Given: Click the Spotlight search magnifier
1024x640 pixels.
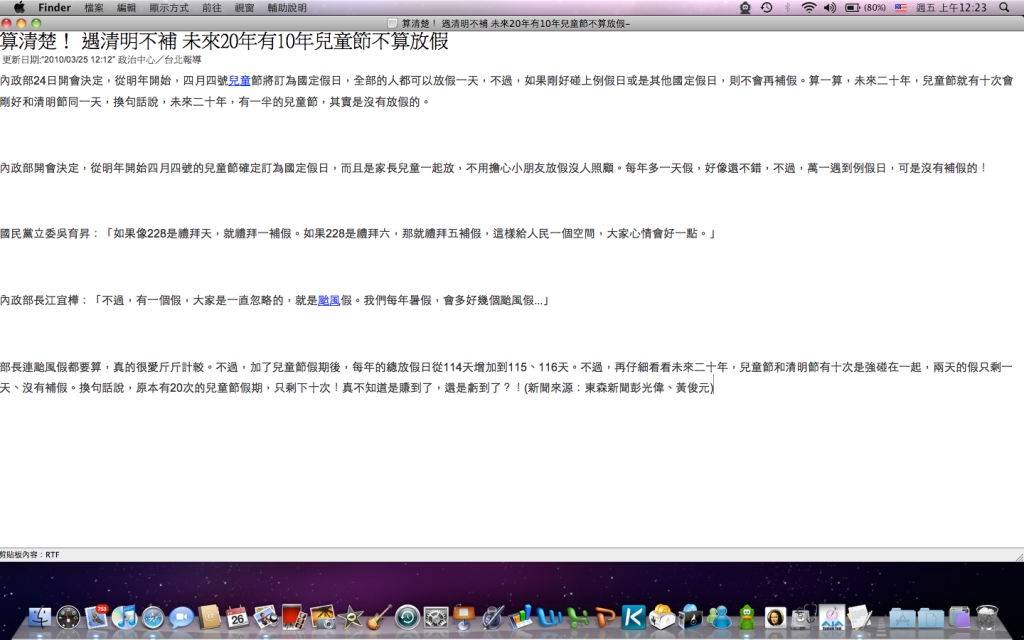Looking at the screenshot, I should point(1004,7).
